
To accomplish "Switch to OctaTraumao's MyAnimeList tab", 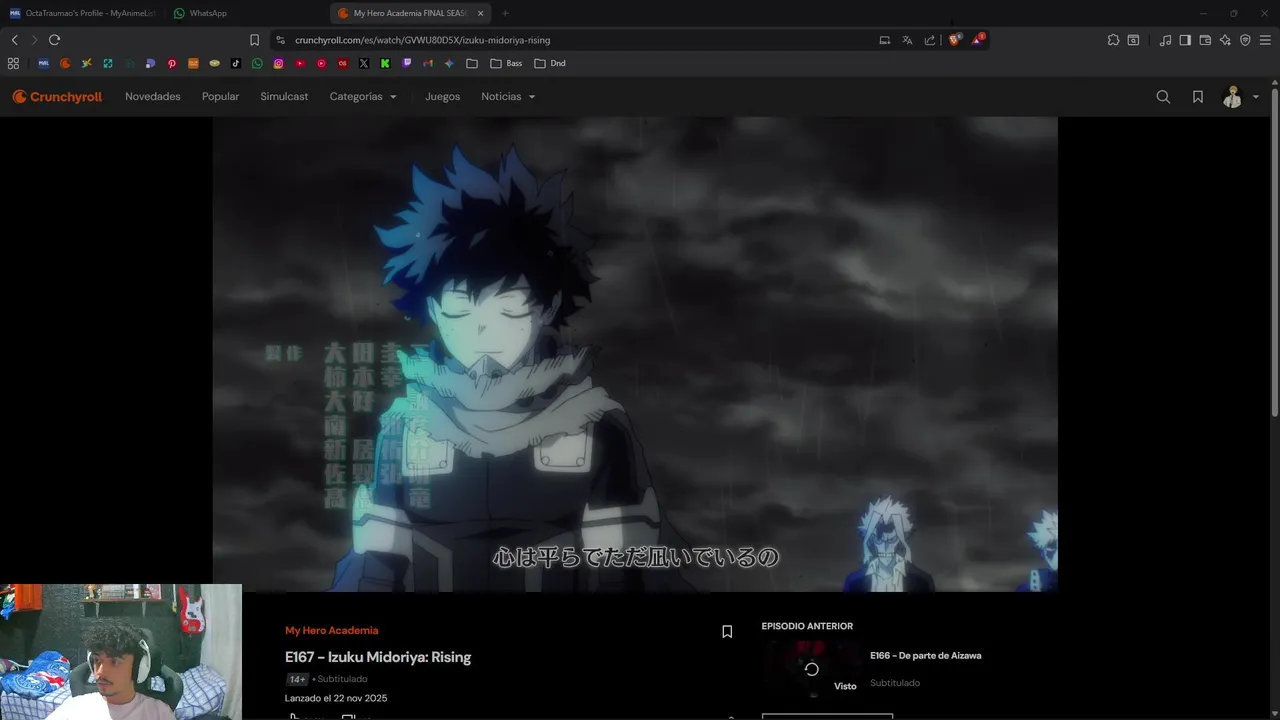I will [82, 13].
